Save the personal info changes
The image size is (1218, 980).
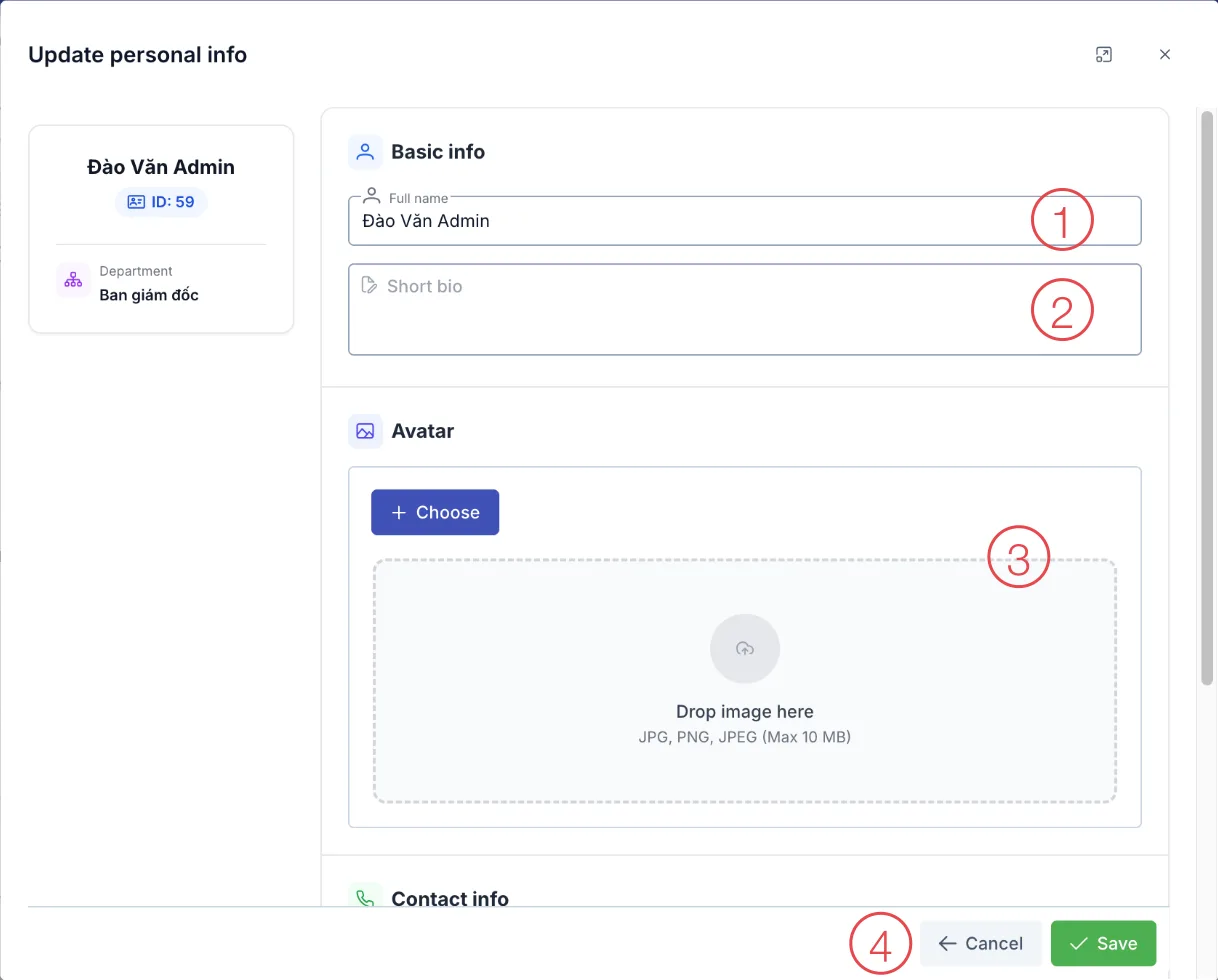(x=1103, y=943)
